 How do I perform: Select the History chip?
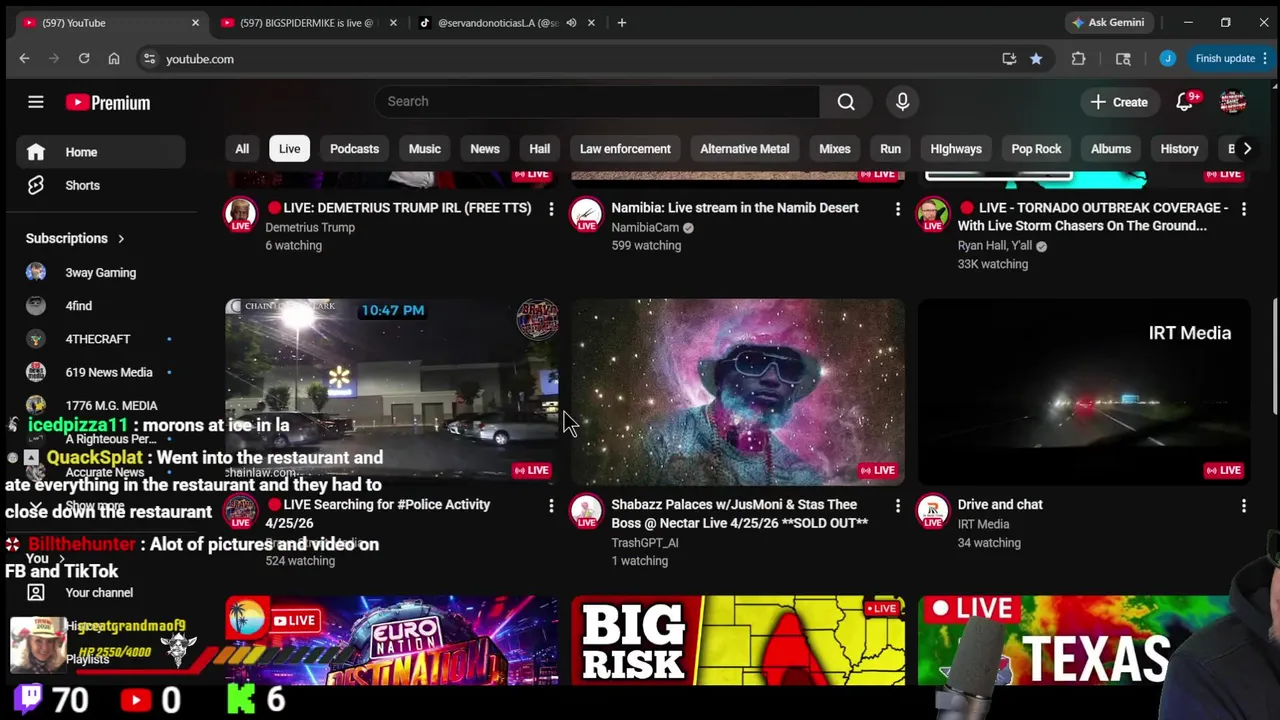tap(1179, 149)
